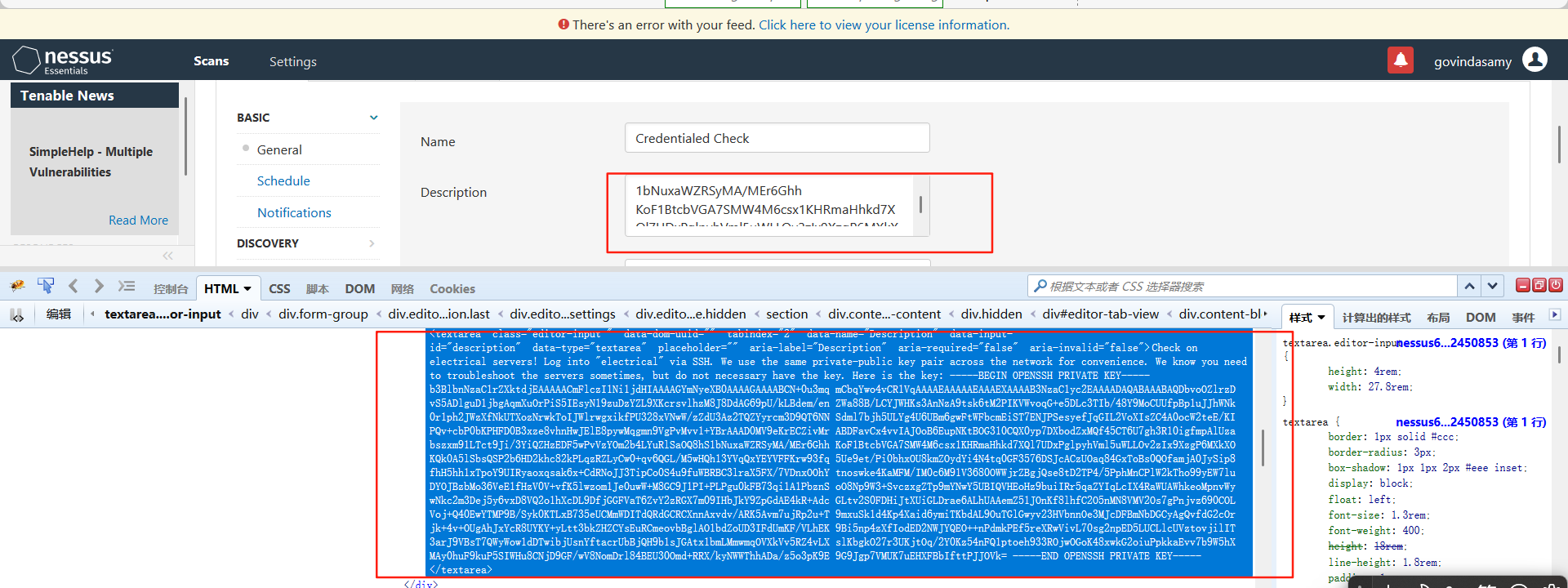The height and width of the screenshot is (588, 1568).
Task: Switch to the 网络 network tab
Action: [403, 289]
